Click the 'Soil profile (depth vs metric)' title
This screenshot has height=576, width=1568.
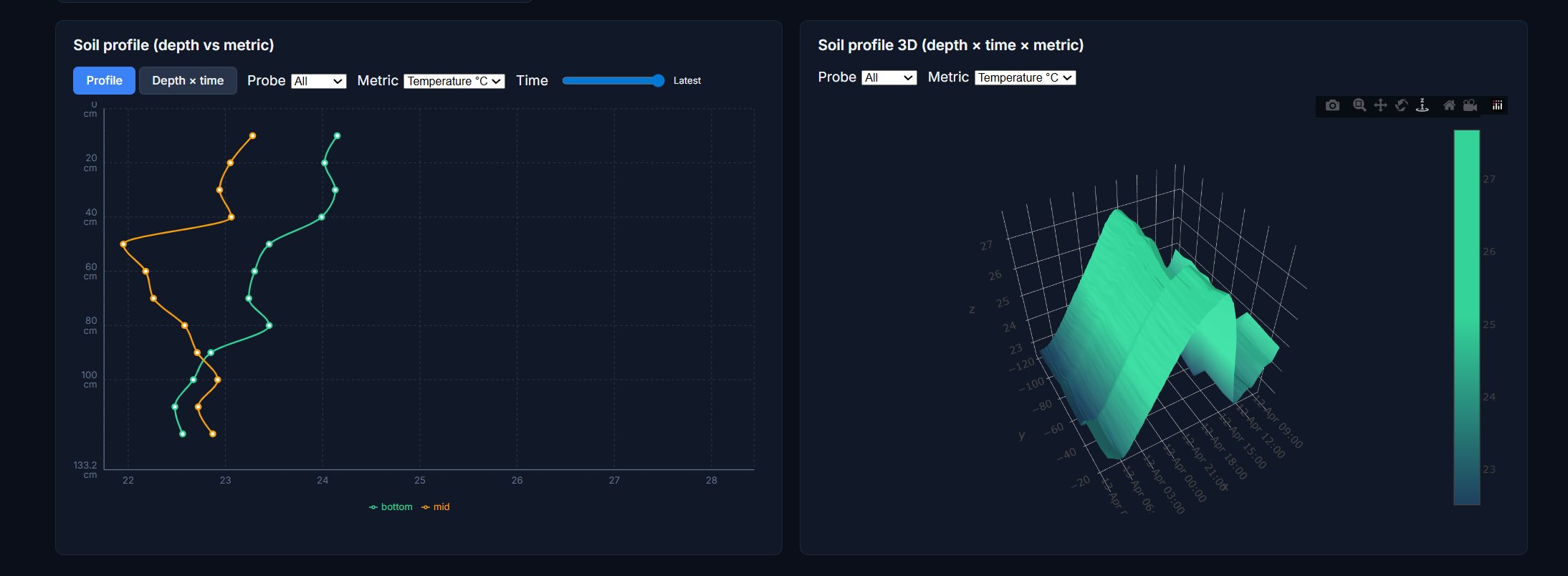point(173,45)
